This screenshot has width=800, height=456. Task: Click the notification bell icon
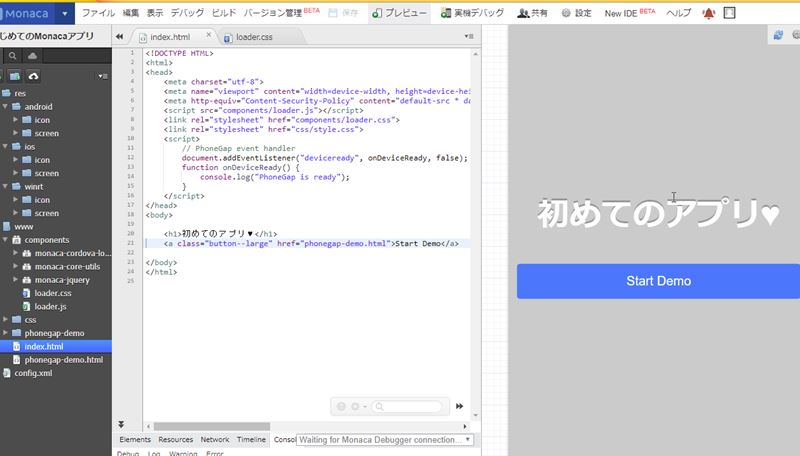click(x=709, y=14)
